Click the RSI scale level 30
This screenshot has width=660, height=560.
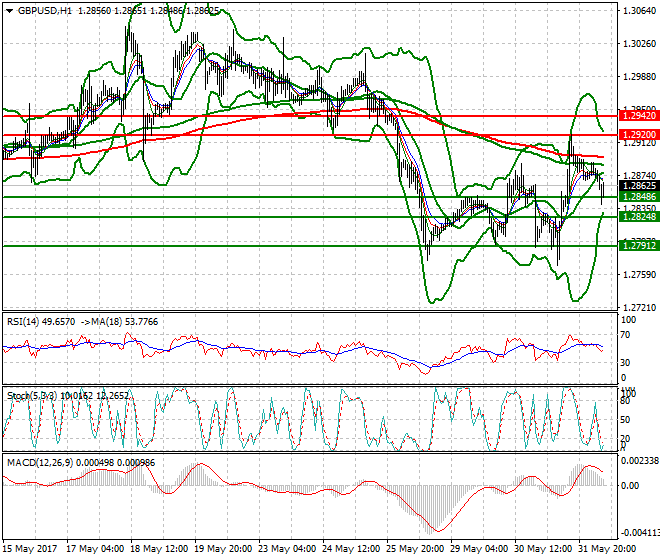tap(625, 363)
